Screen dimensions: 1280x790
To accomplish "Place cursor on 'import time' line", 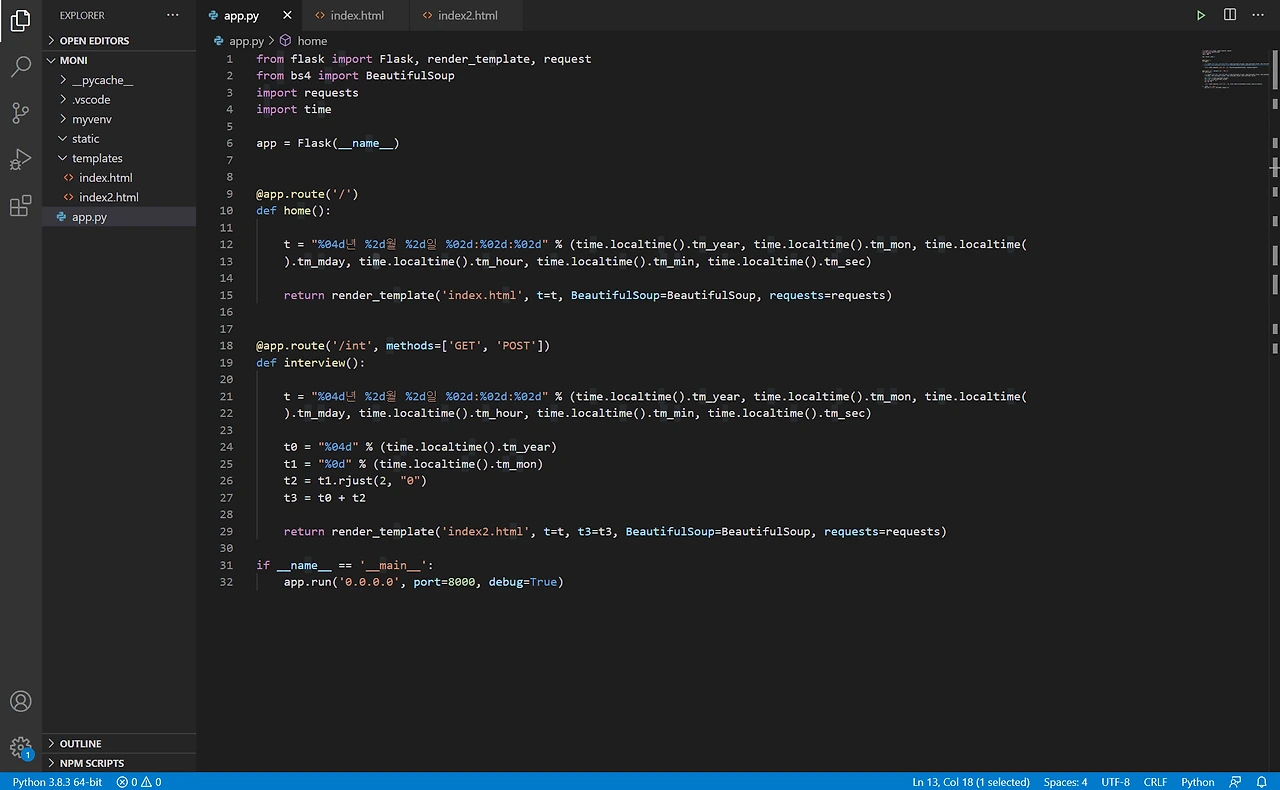I will pyautogui.click(x=294, y=110).
